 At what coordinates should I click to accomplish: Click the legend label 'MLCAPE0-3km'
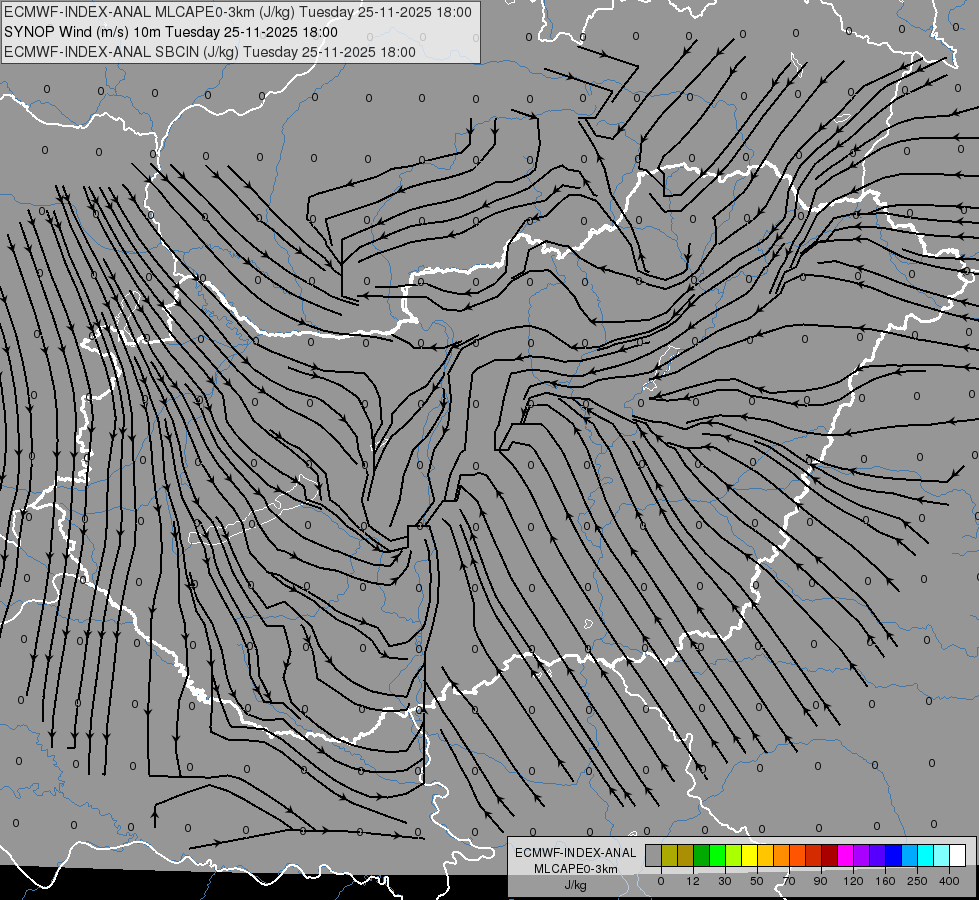click(575, 869)
